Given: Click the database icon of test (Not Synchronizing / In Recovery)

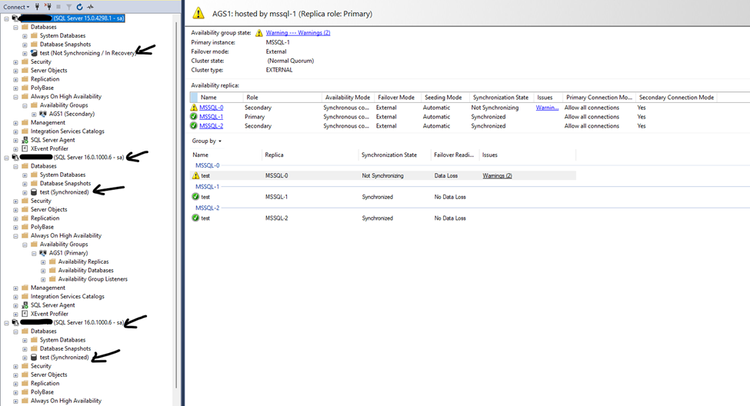Looking at the screenshot, I should (x=34, y=53).
